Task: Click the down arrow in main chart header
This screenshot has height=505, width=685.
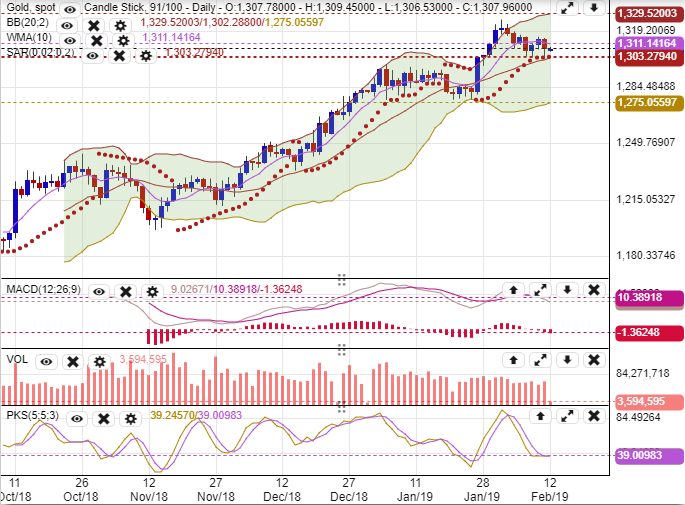Action: click(x=593, y=10)
